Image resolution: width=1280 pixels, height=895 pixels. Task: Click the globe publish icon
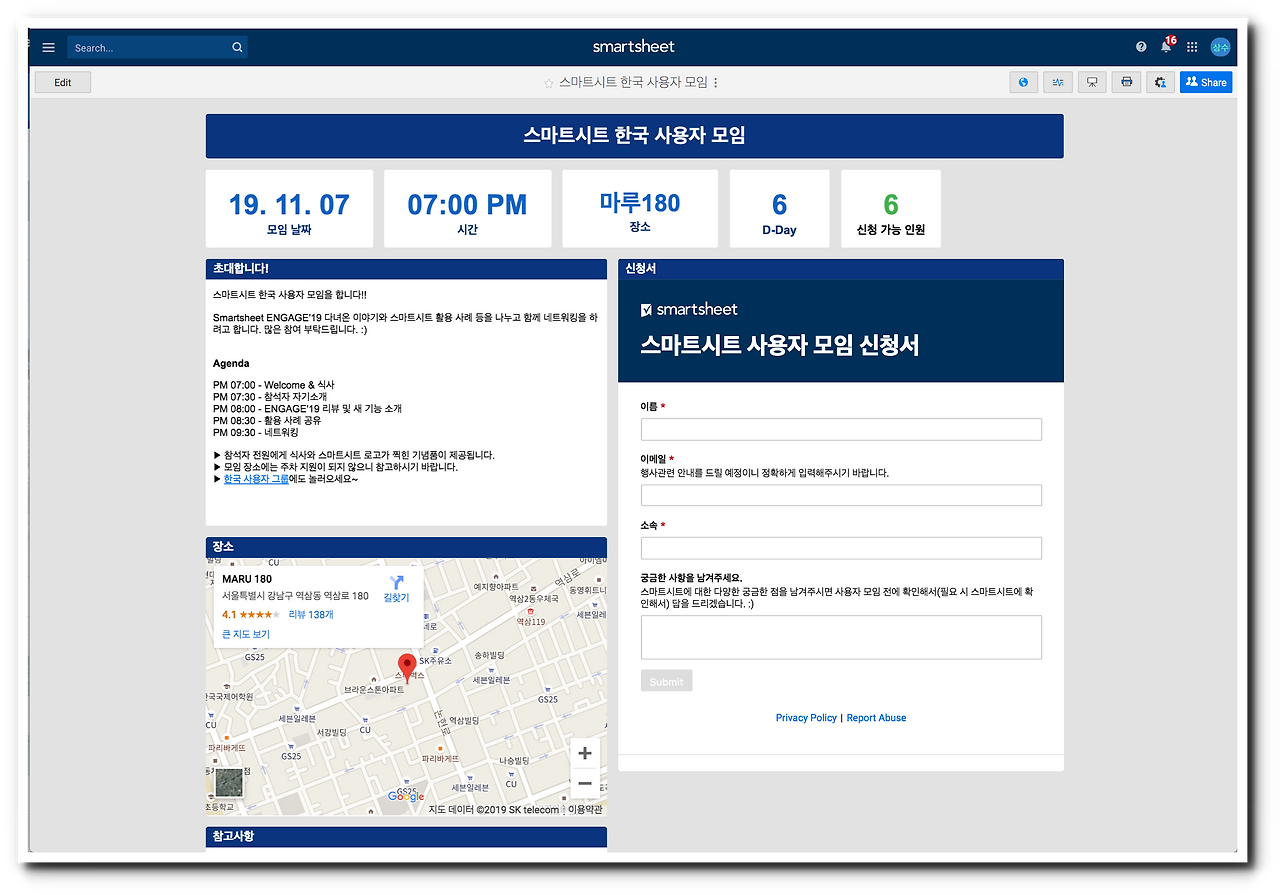[x=1023, y=82]
